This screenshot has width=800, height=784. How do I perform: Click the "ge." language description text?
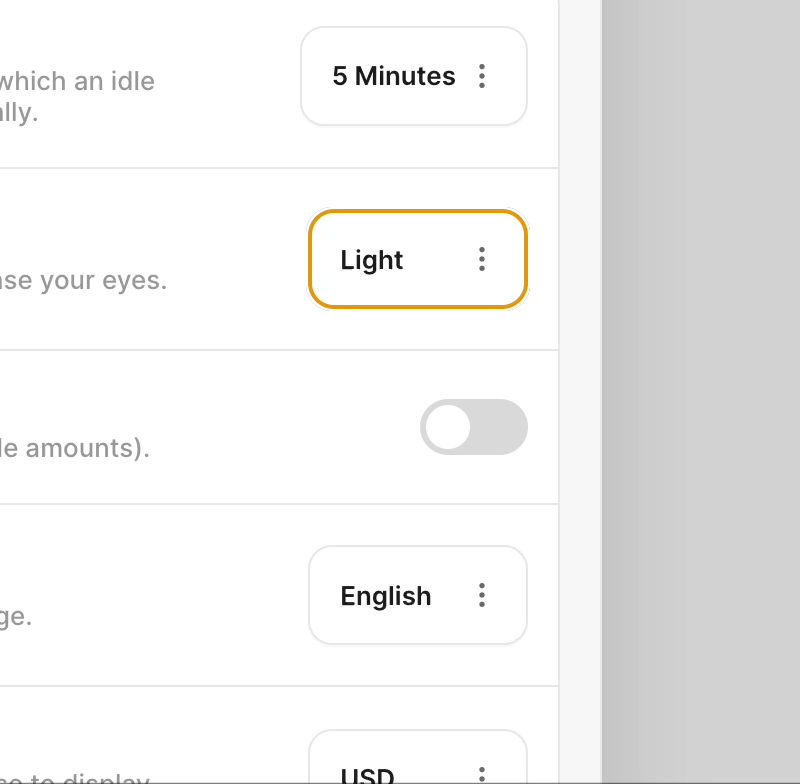16,616
